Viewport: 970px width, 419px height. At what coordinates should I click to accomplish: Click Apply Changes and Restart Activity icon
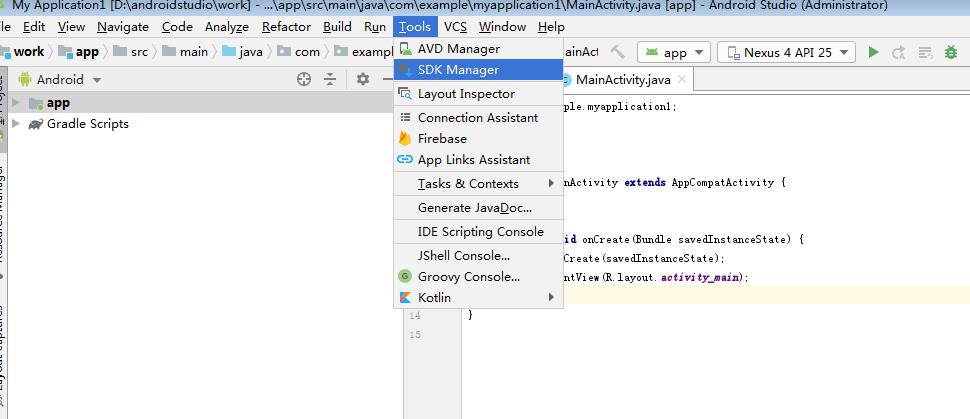pyautogui.click(x=899, y=53)
